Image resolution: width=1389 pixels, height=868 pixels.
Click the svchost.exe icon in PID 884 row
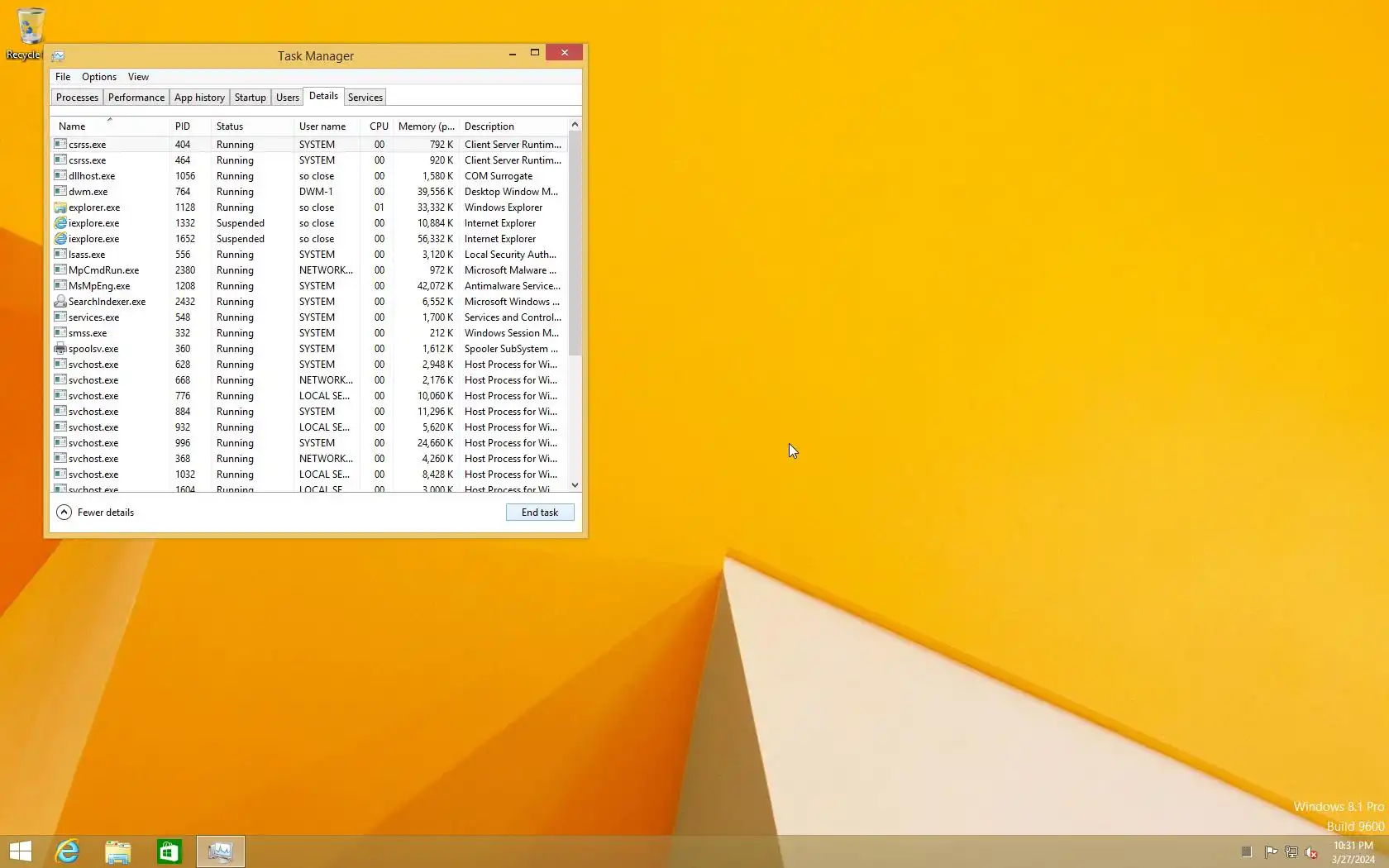[60, 411]
